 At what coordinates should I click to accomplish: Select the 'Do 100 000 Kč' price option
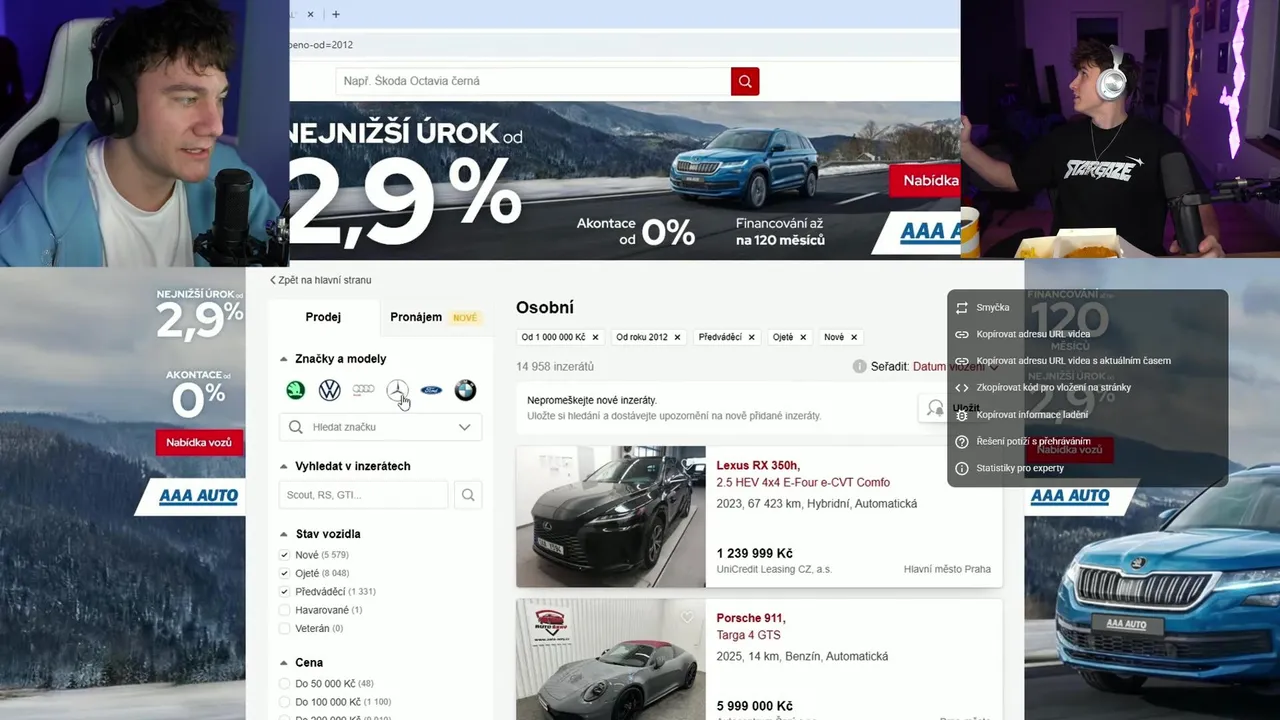[284, 702]
